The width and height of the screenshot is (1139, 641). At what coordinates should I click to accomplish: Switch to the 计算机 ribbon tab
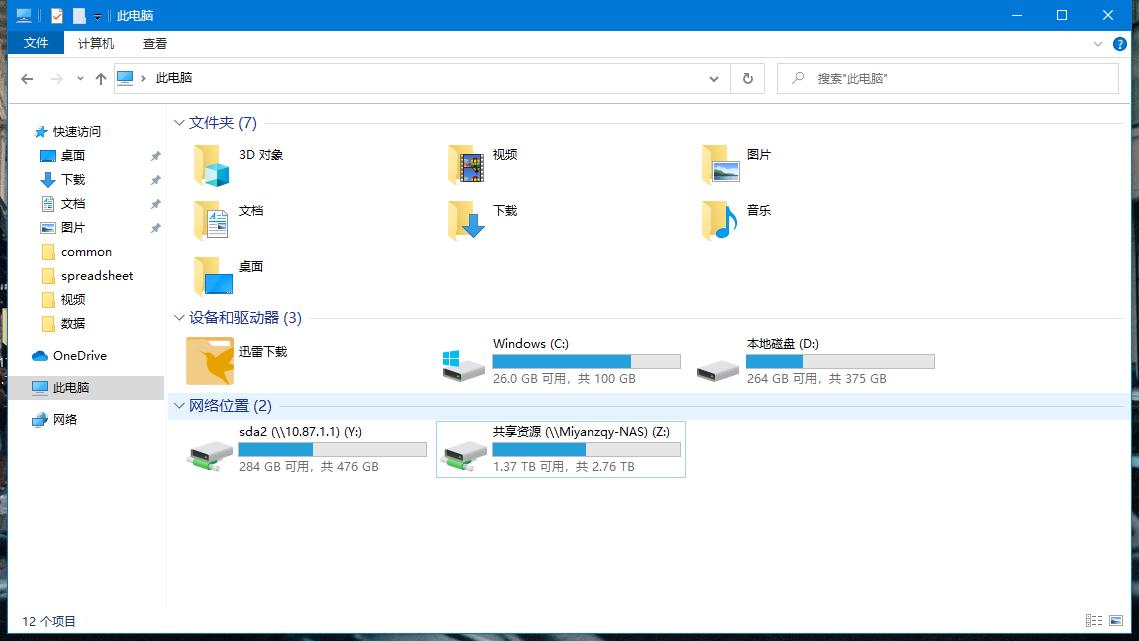[x=95, y=43]
